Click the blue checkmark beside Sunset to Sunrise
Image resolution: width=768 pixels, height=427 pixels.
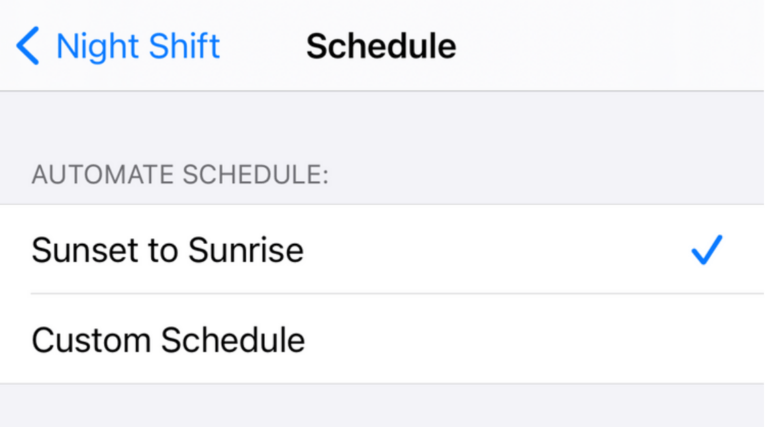(x=706, y=250)
